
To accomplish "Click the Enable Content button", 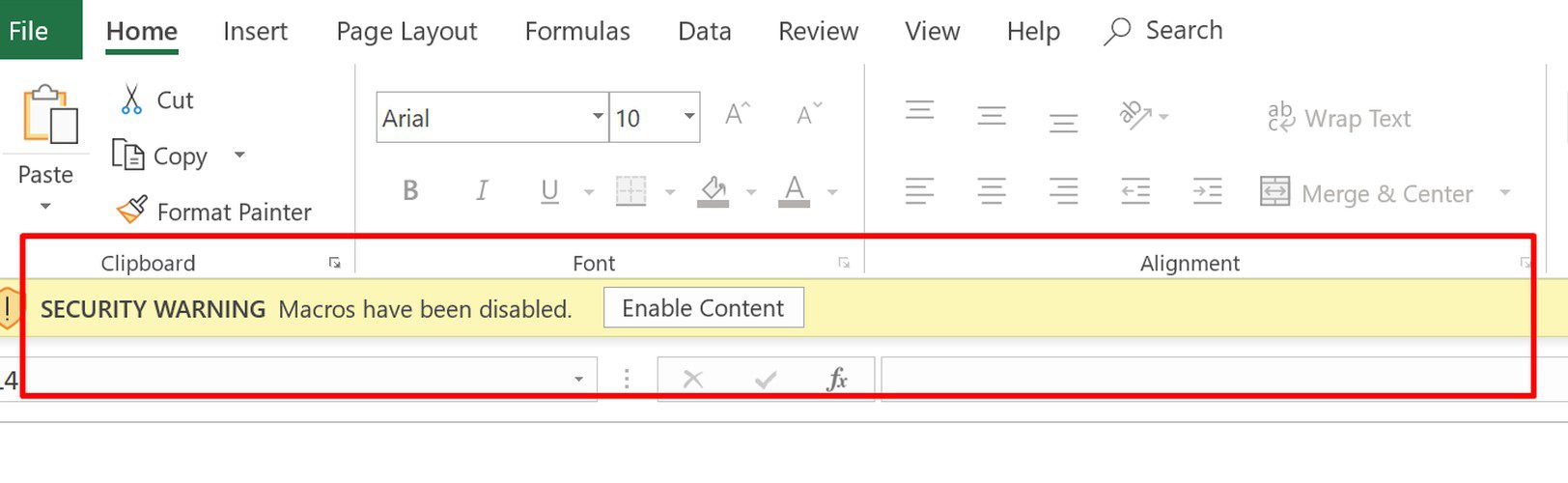I will (704, 308).
